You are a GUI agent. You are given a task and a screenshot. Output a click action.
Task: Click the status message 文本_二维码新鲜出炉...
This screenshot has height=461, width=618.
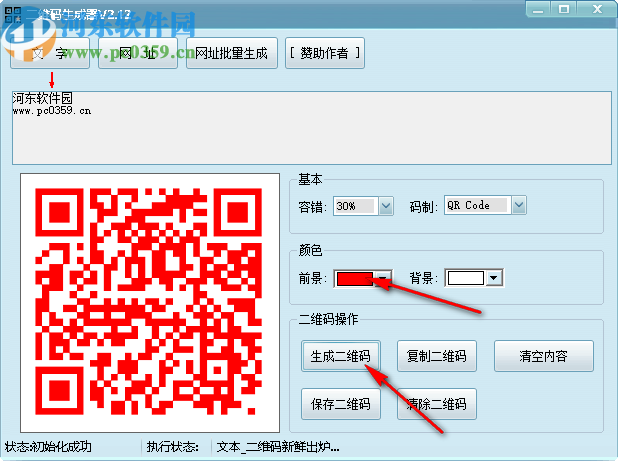click(x=278, y=447)
